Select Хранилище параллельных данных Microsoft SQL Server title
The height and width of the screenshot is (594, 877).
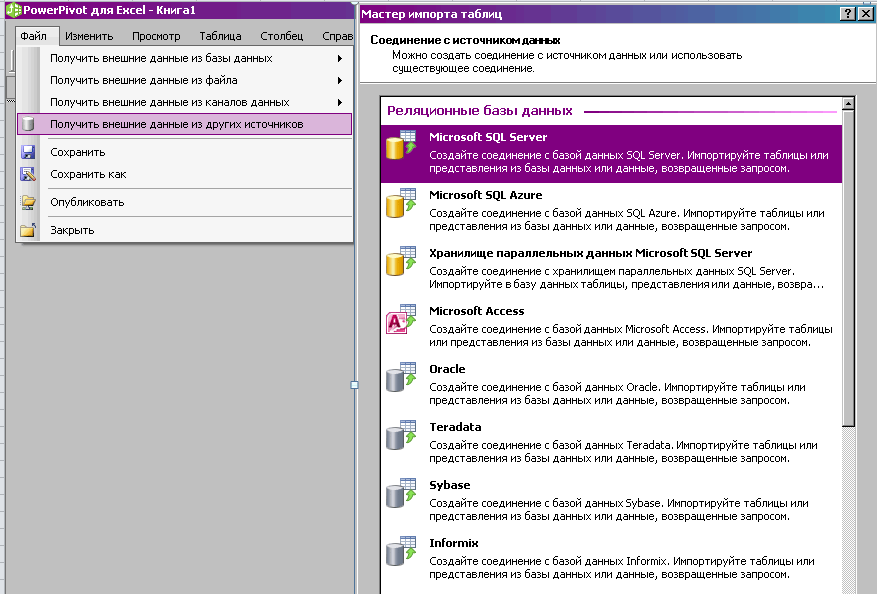point(591,253)
